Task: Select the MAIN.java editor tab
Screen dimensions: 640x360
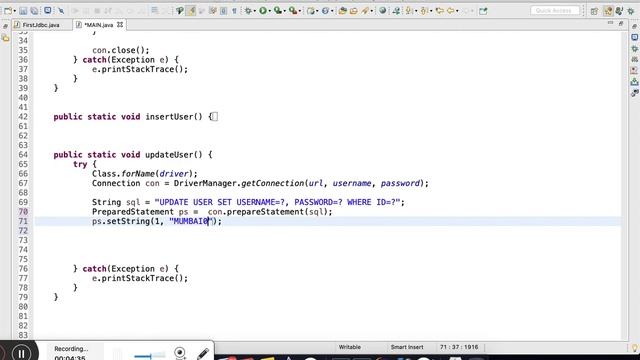Action: (98, 25)
